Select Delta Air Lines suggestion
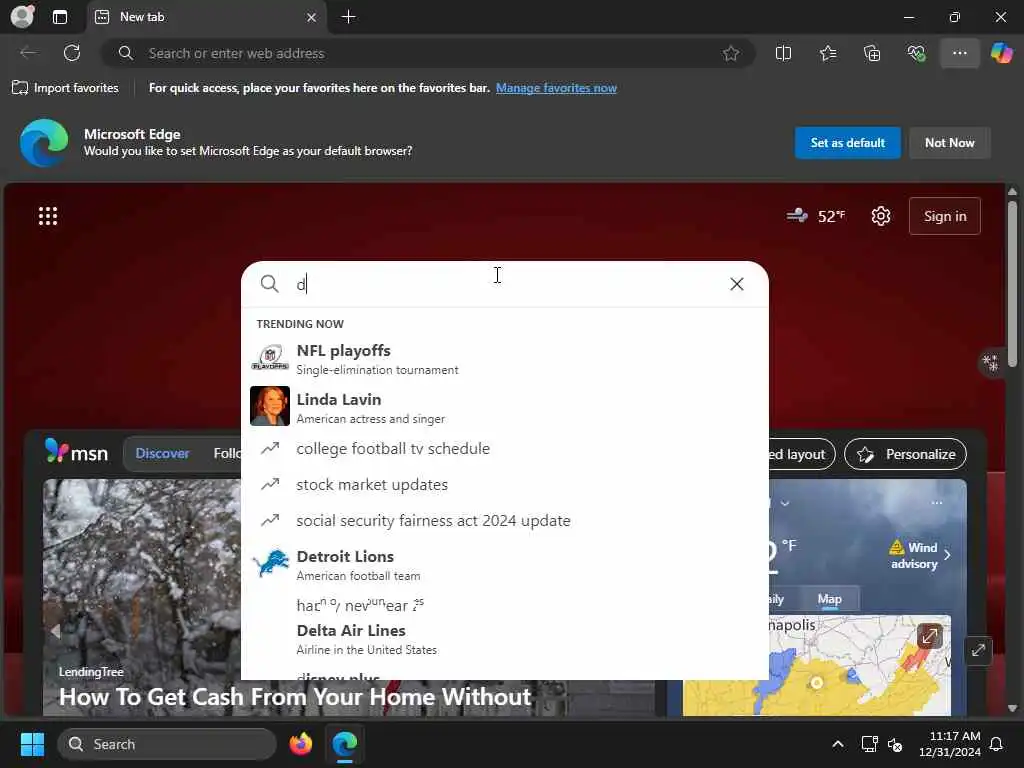Image resolution: width=1024 pixels, height=768 pixels. (x=504, y=639)
